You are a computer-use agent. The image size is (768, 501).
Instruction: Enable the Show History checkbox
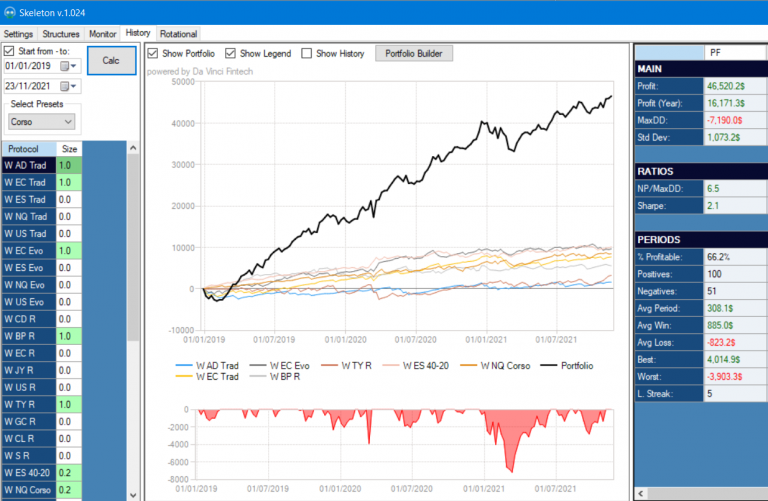click(x=307, y=53)
